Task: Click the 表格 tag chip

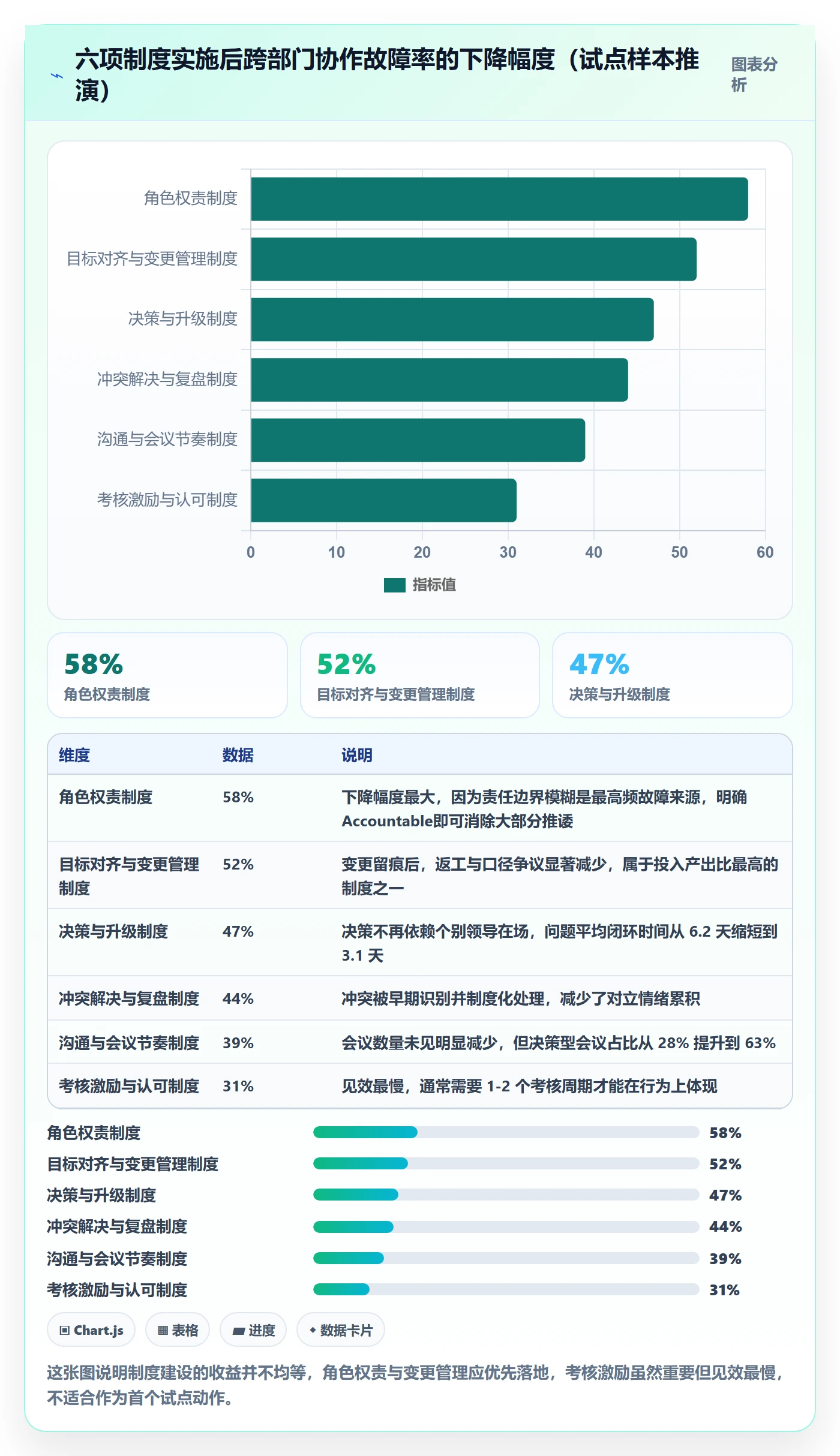Action: [x=177, y=1330]
